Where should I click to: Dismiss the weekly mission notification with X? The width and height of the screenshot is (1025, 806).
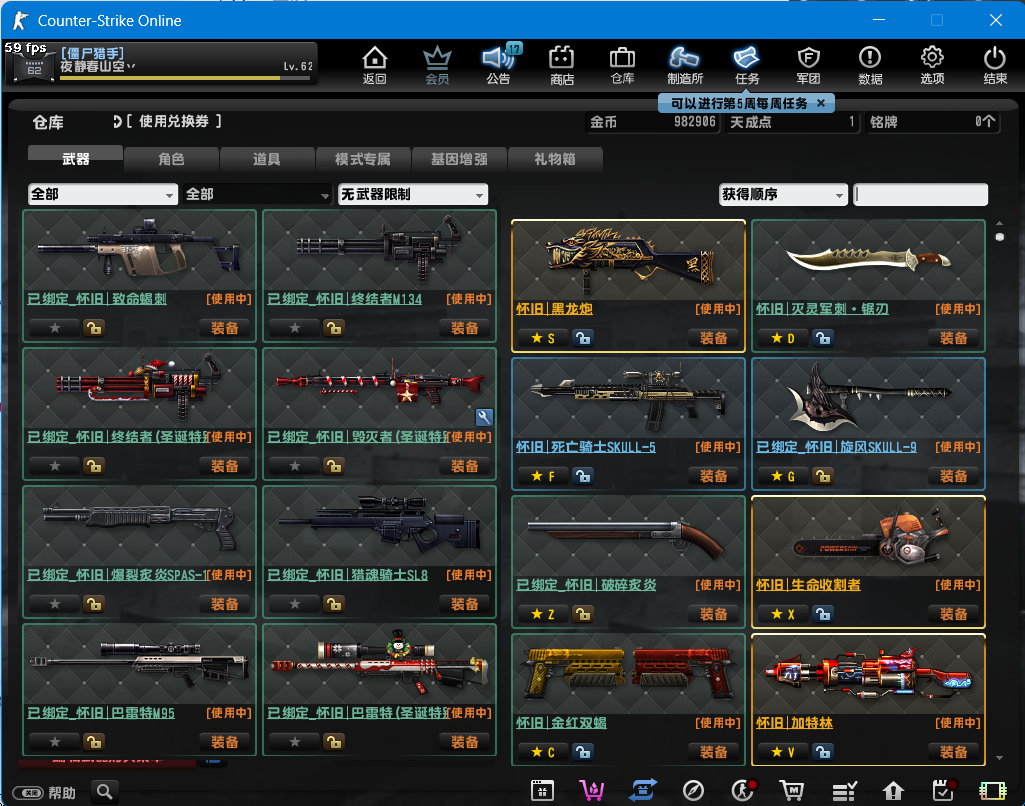[x=821, y=103]
